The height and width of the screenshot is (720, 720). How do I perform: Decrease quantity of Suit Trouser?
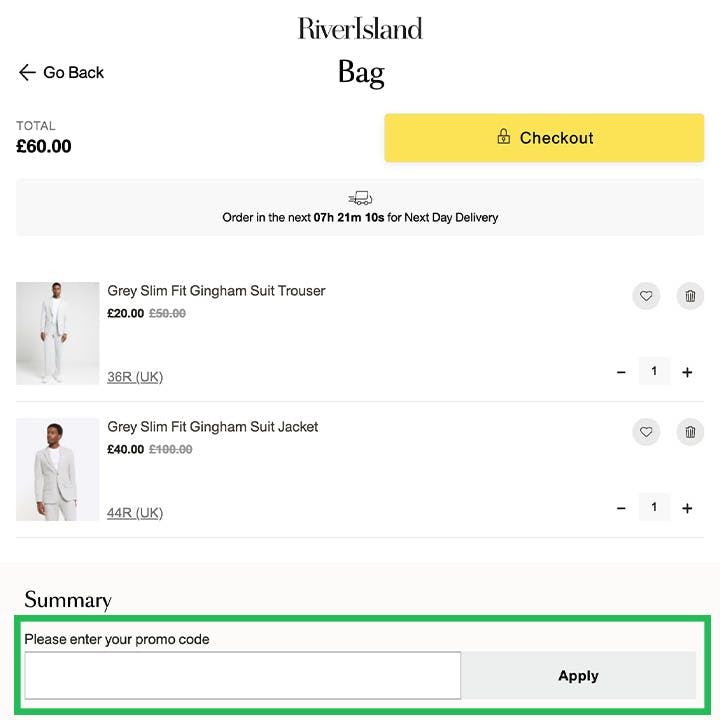coord(621,372)
